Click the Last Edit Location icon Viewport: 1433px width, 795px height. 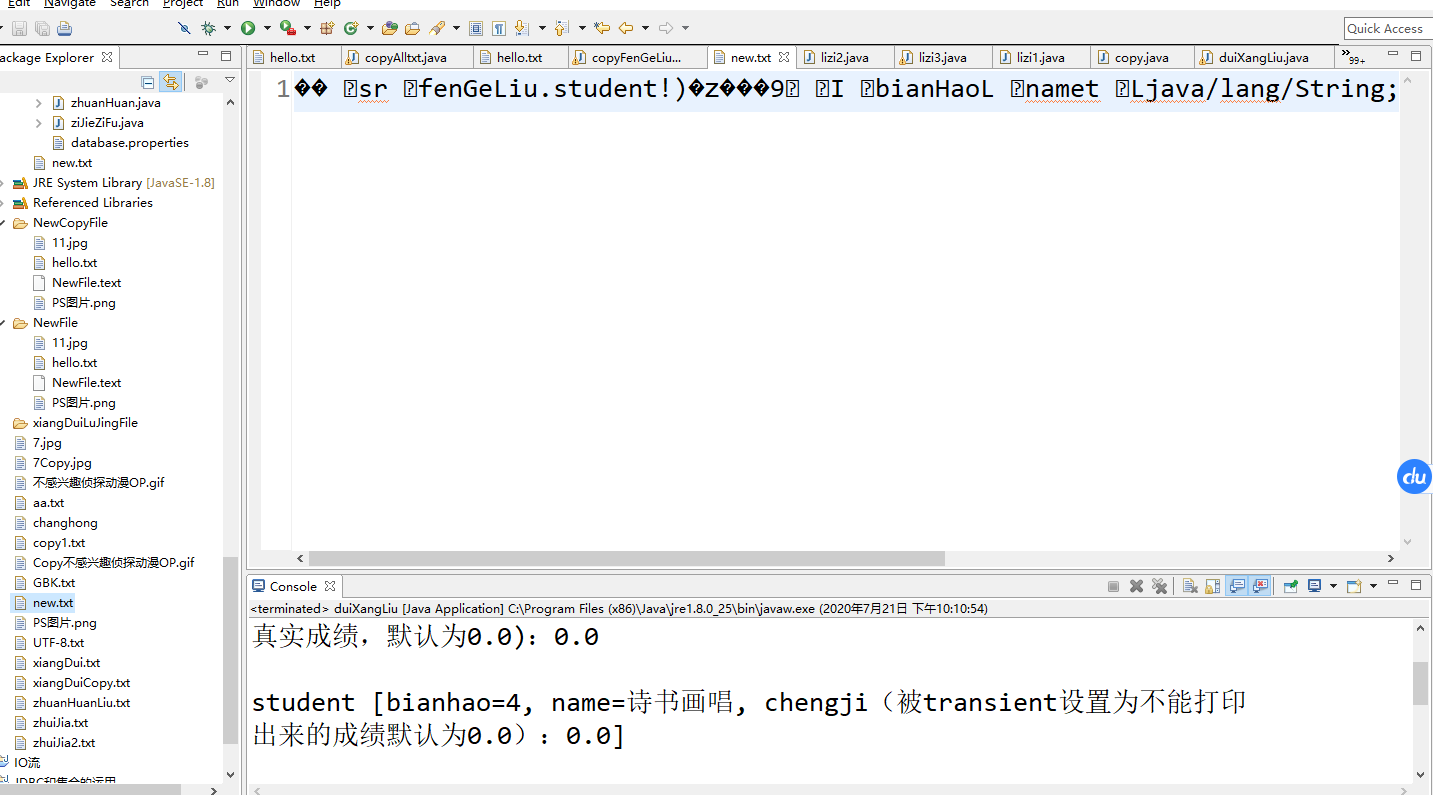tap(602, 28)
